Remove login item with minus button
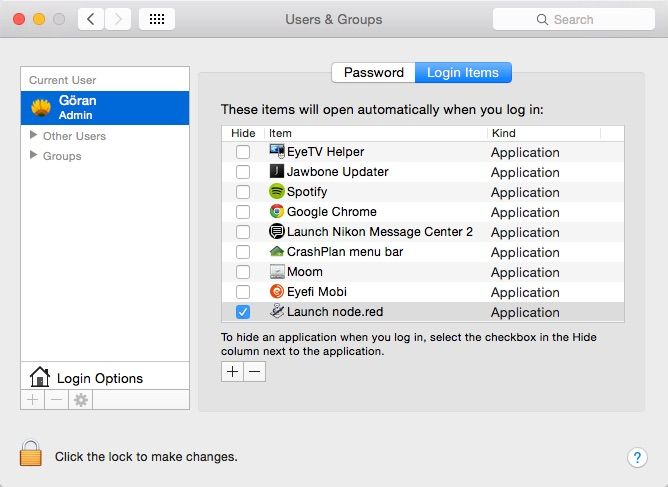Image resolution: width=668 pixels, height=487 pixels. tap(255, 372)
